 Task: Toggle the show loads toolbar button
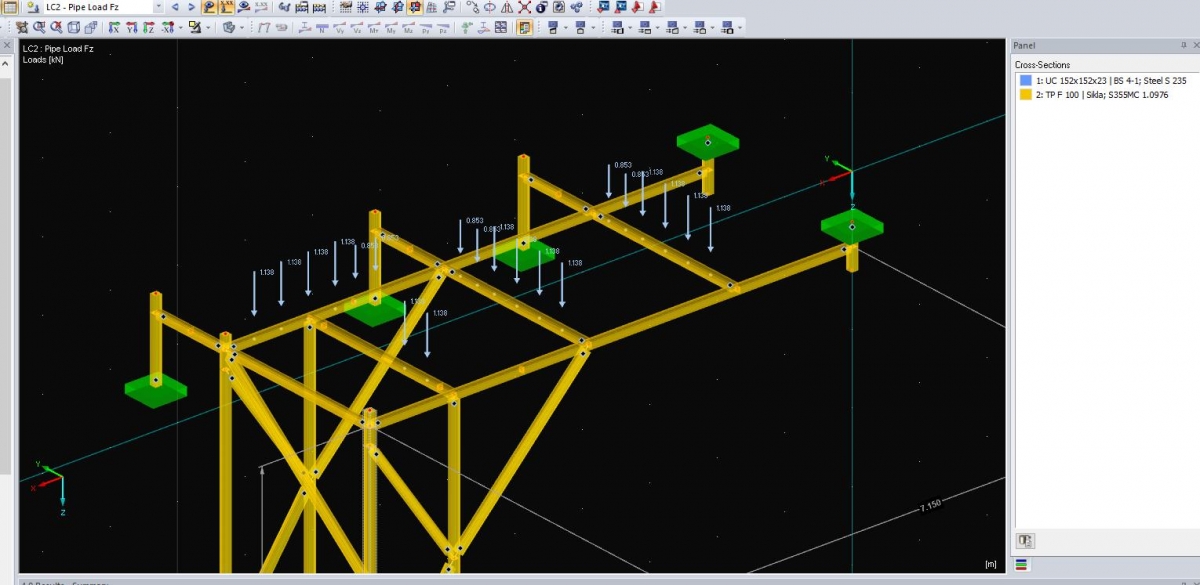(x=209, y=7)
